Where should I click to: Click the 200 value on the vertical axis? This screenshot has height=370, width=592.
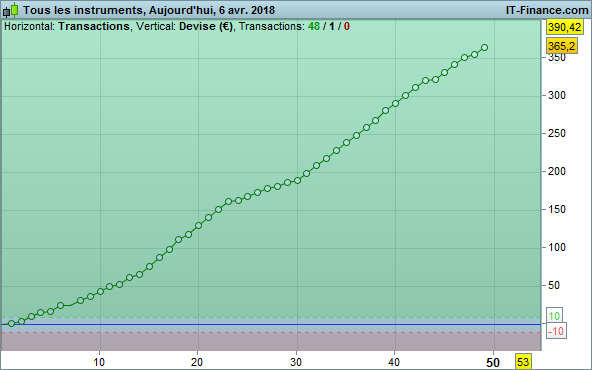[x=557, y=171]
